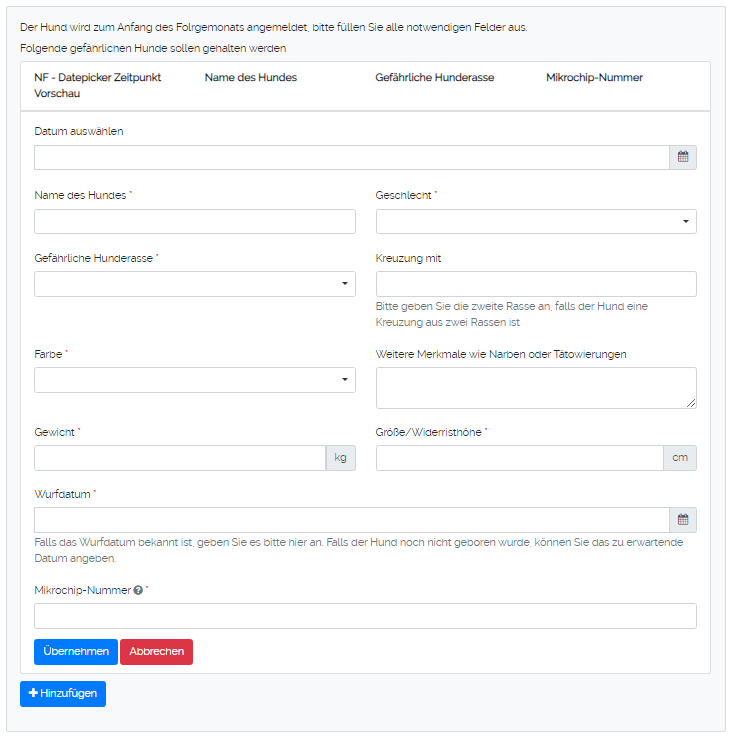
Task: Focus the Name des Hundes input
Action: pyautogui.click(x=195, y=221)
